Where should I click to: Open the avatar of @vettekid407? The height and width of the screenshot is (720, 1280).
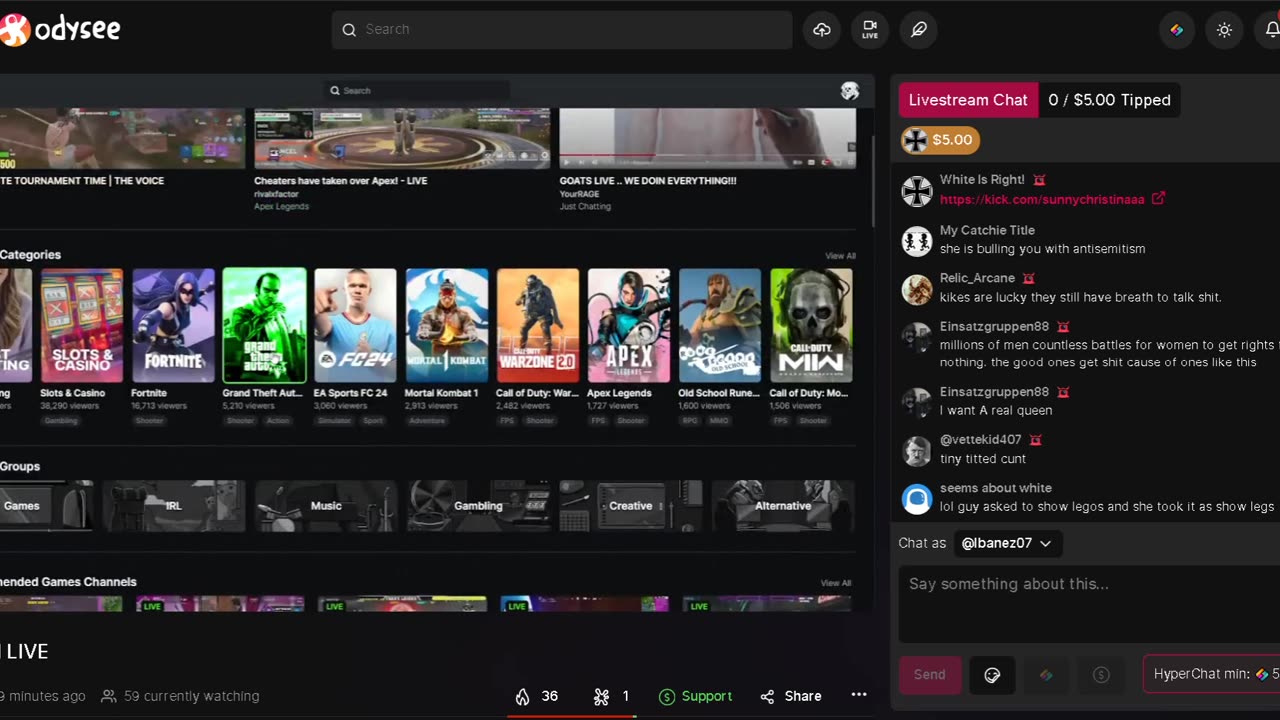pyautogui.click(x=917, y=451)
